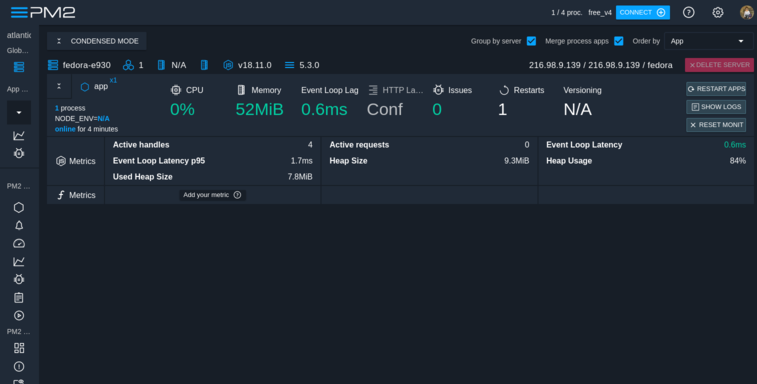This screenshot has height=384, width=757.
Task: Click the Heap Size 9.3MiB value
Action: click(517, 161)
